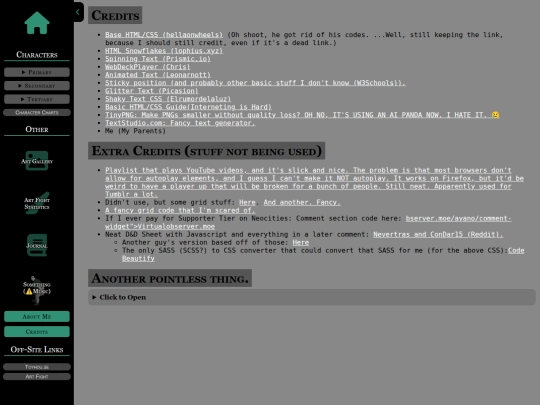Expand the Click to Open section
Image resolution: width=540 pixels, height=405 pixels.
[x=312, y=297]
